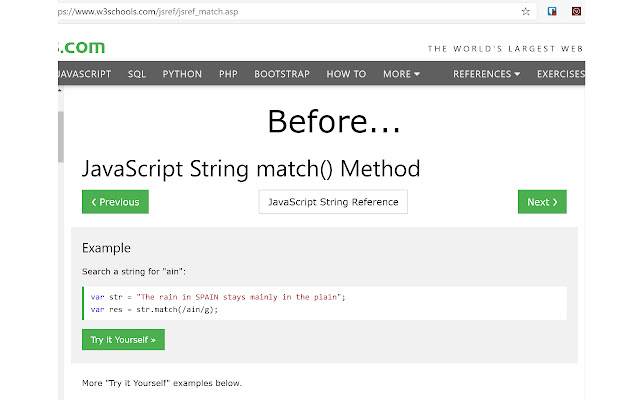Expand the REFERENCES dropdown
Viewport: 640px width, 400px height.
click(486, 74)
